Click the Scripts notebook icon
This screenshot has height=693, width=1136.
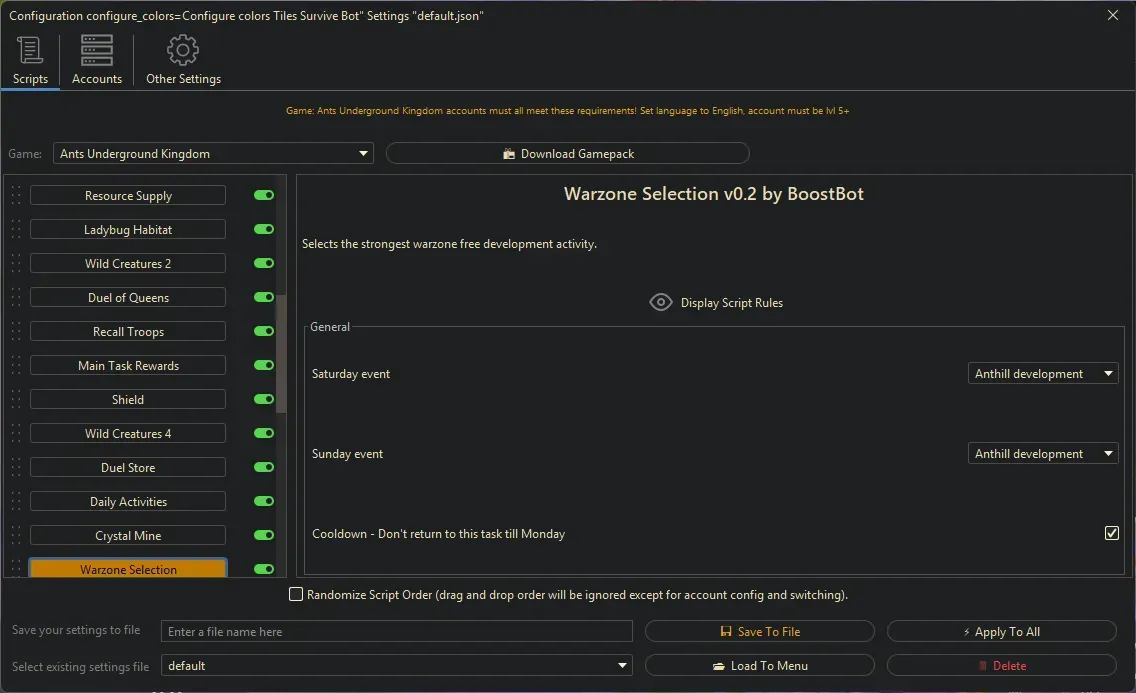click(30, 49)
